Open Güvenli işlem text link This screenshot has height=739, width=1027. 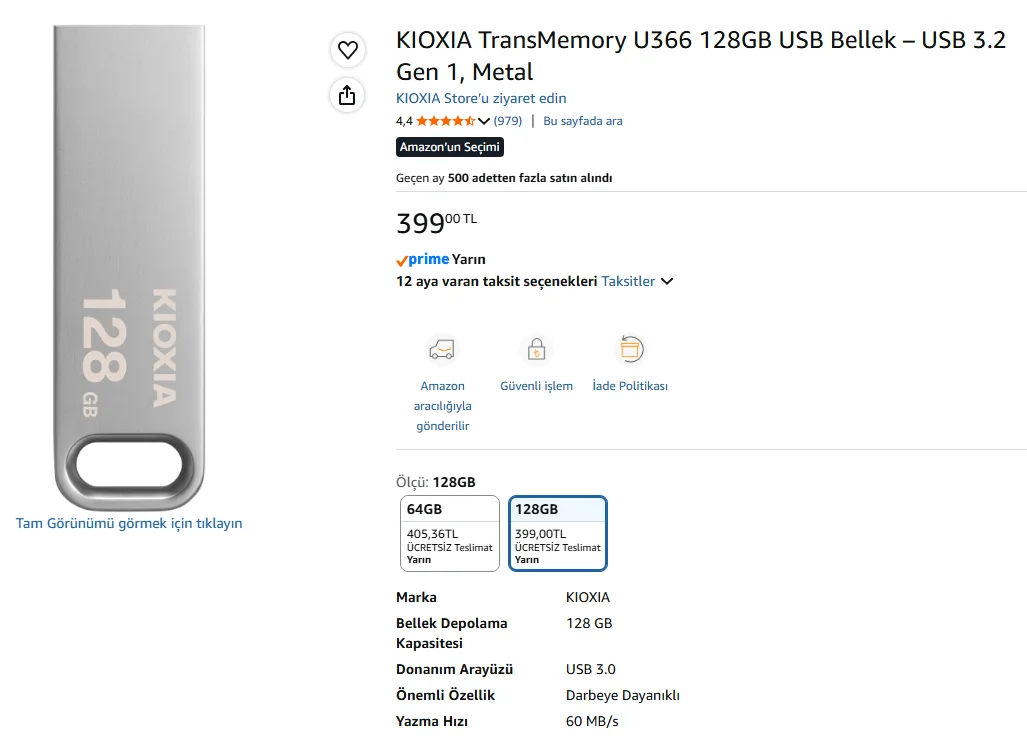(x=536, y=386)
